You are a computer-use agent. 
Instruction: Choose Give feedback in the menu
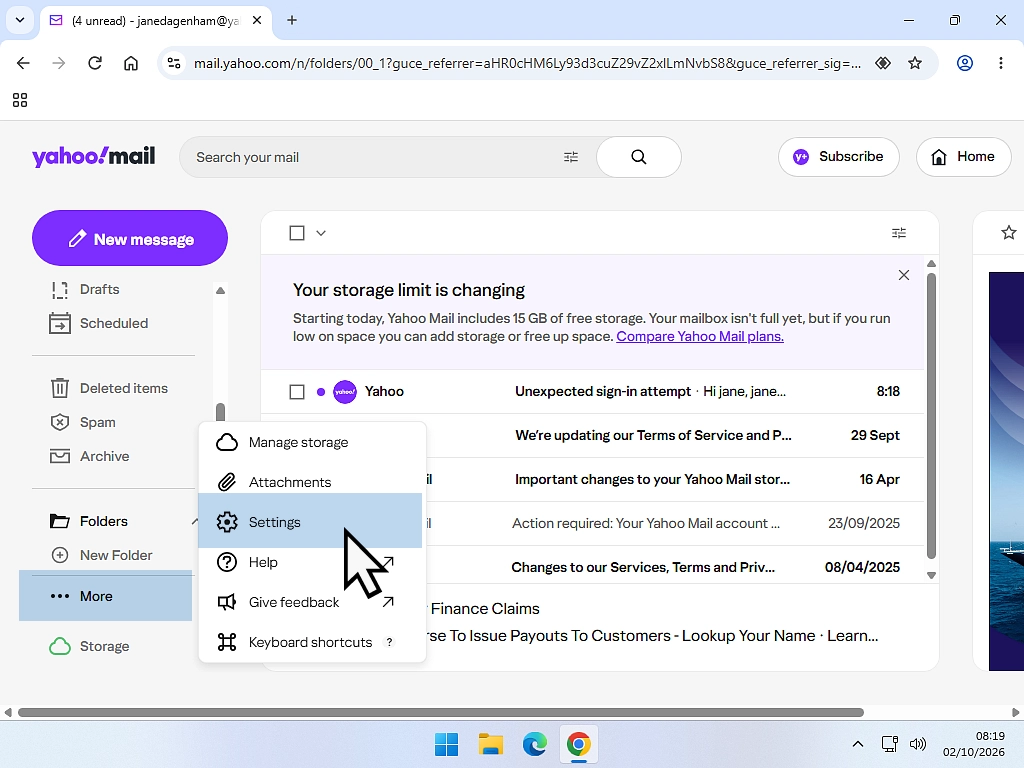click(x=311, y=602)
